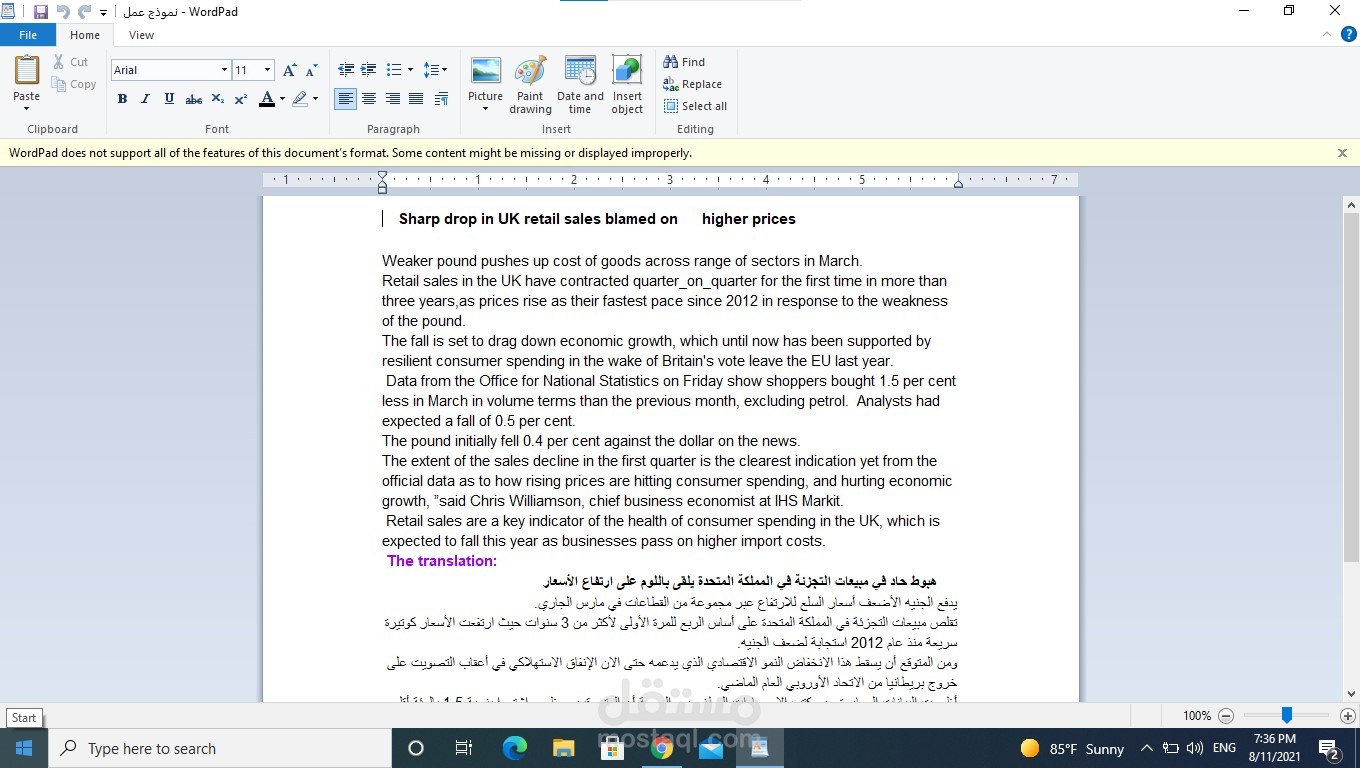This screenshot has width=1360, height=768.
Task: Click the Windows Start button
Action: (24, 748)
